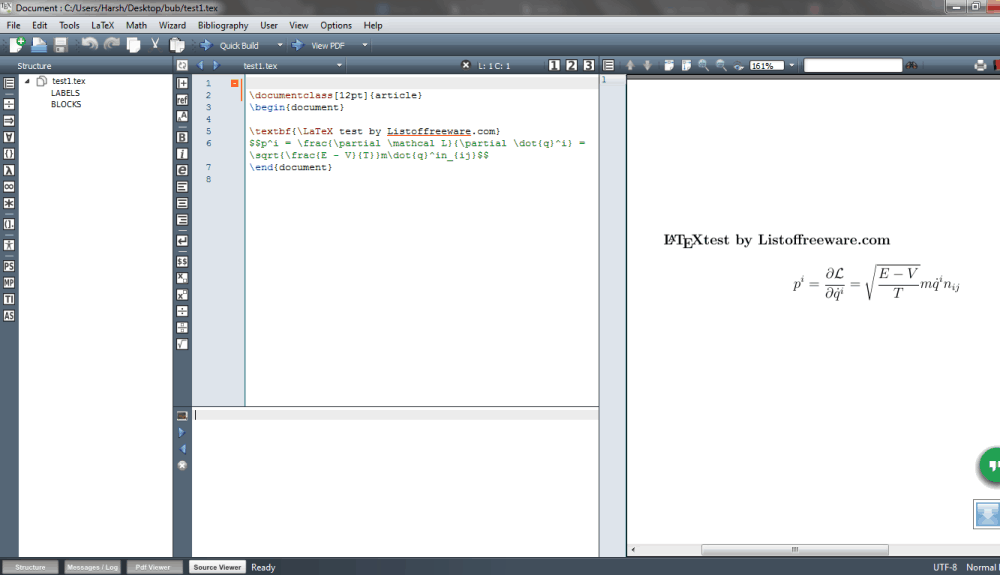The height and width of the screenshot is (575, 1000).
Task: Open the Edit menu
Action: click(x=40, y=25)
